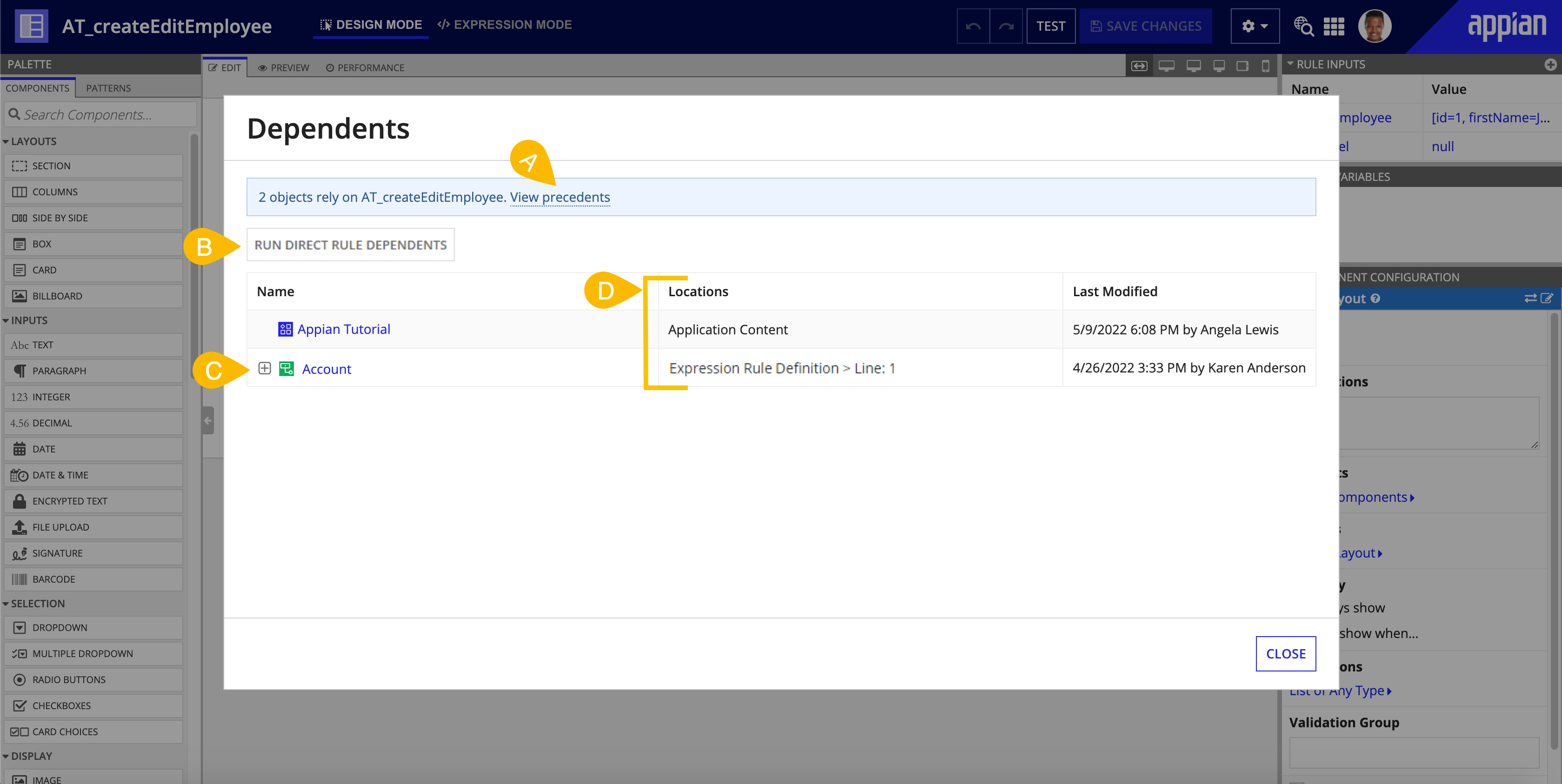
Task: Select the Signature input component icon
Action: point(20,553)
